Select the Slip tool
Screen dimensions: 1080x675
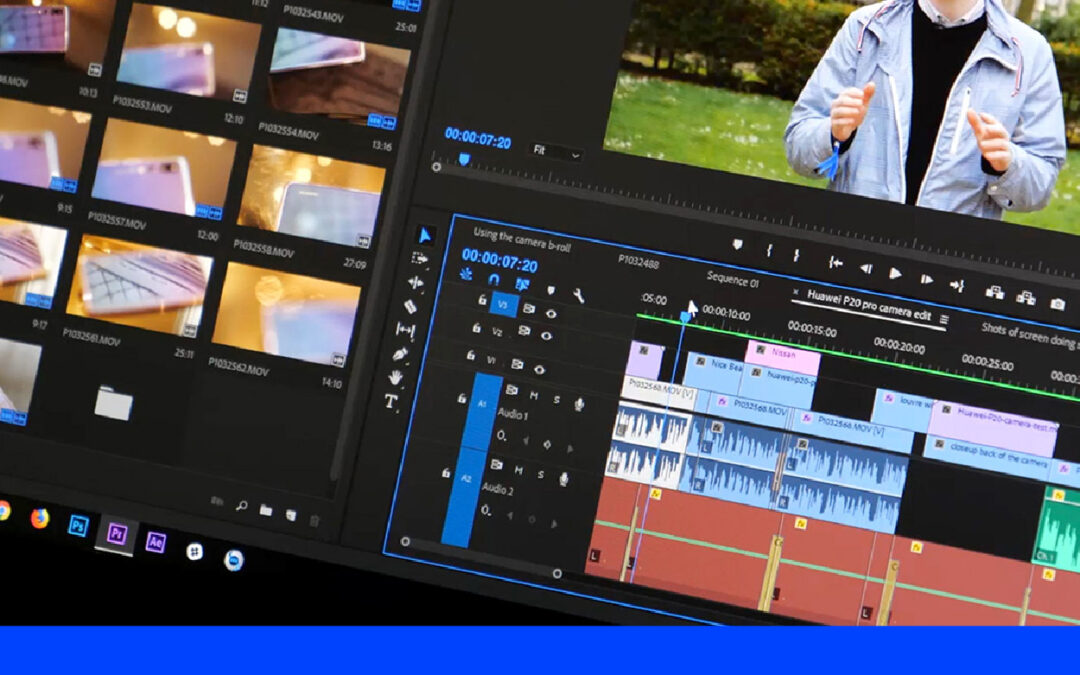(x=406, y=331)
